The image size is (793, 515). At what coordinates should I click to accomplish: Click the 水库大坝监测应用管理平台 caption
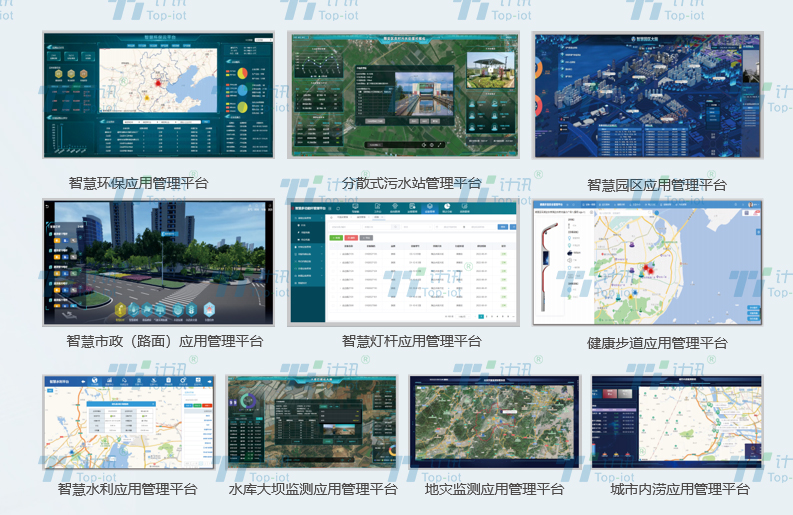click(313, 489)
